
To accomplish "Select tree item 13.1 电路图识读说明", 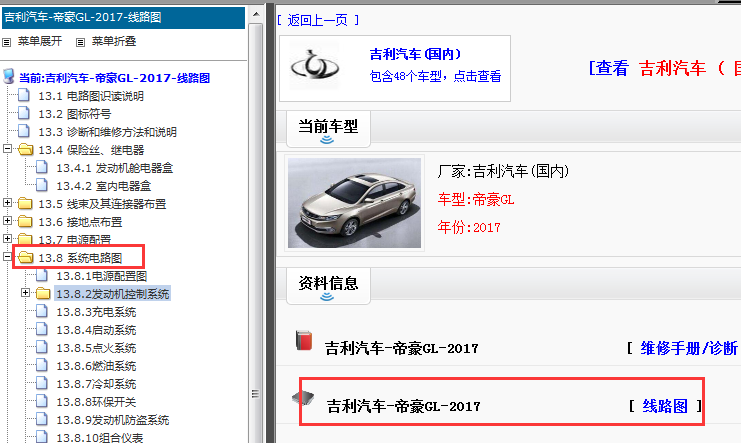I will 91,96.
